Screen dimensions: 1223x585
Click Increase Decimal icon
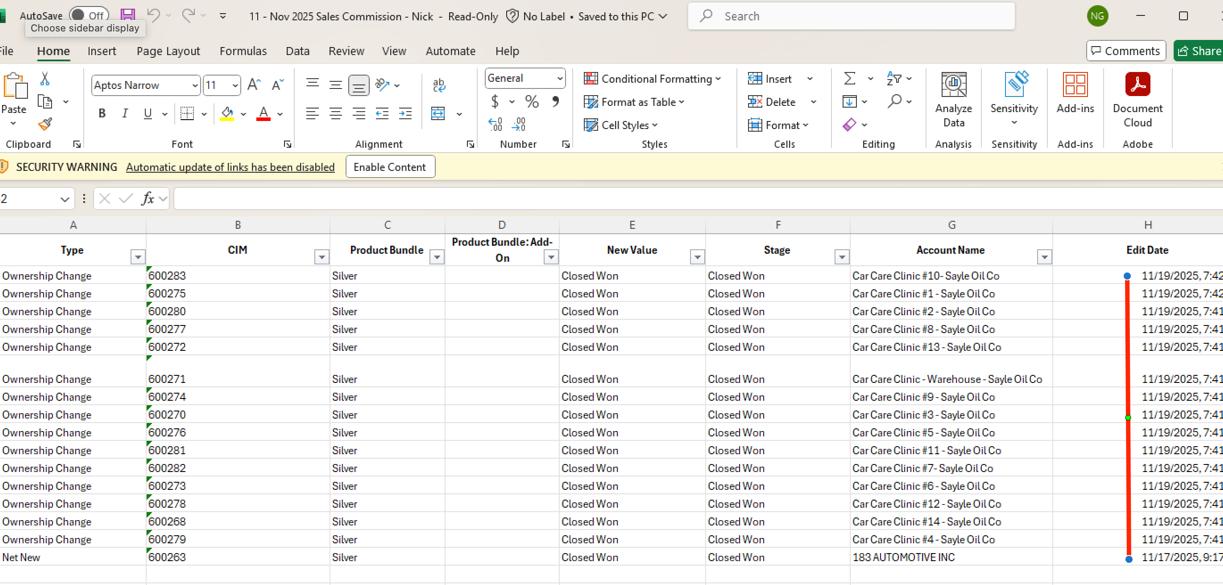[495, 125]
